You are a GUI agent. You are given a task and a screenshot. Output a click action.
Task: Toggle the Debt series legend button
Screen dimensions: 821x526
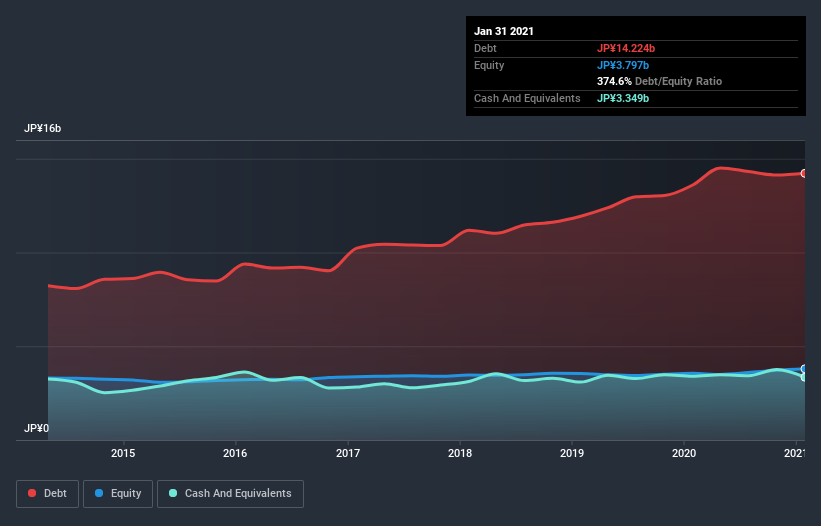point(47,494)
